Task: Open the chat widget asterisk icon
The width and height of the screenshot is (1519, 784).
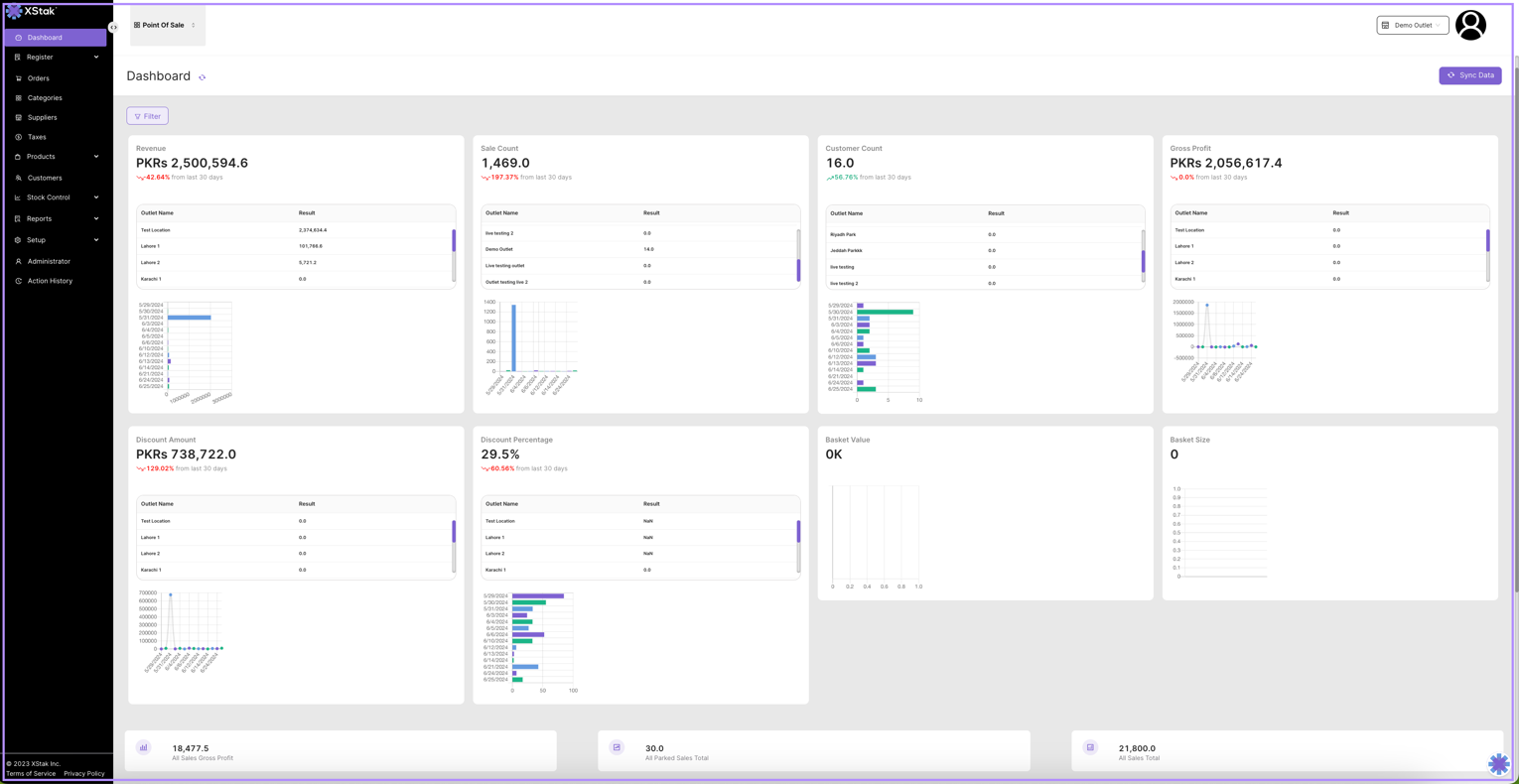Action: (x=1498, y=763)
